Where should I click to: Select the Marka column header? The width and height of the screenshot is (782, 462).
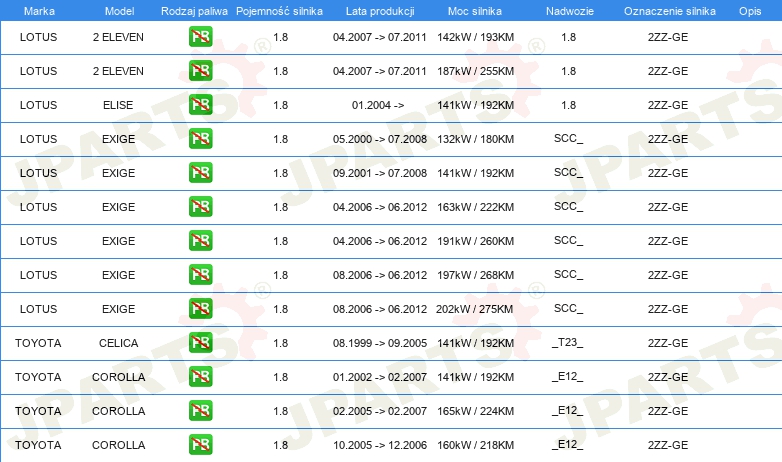[x=39, y=11]
